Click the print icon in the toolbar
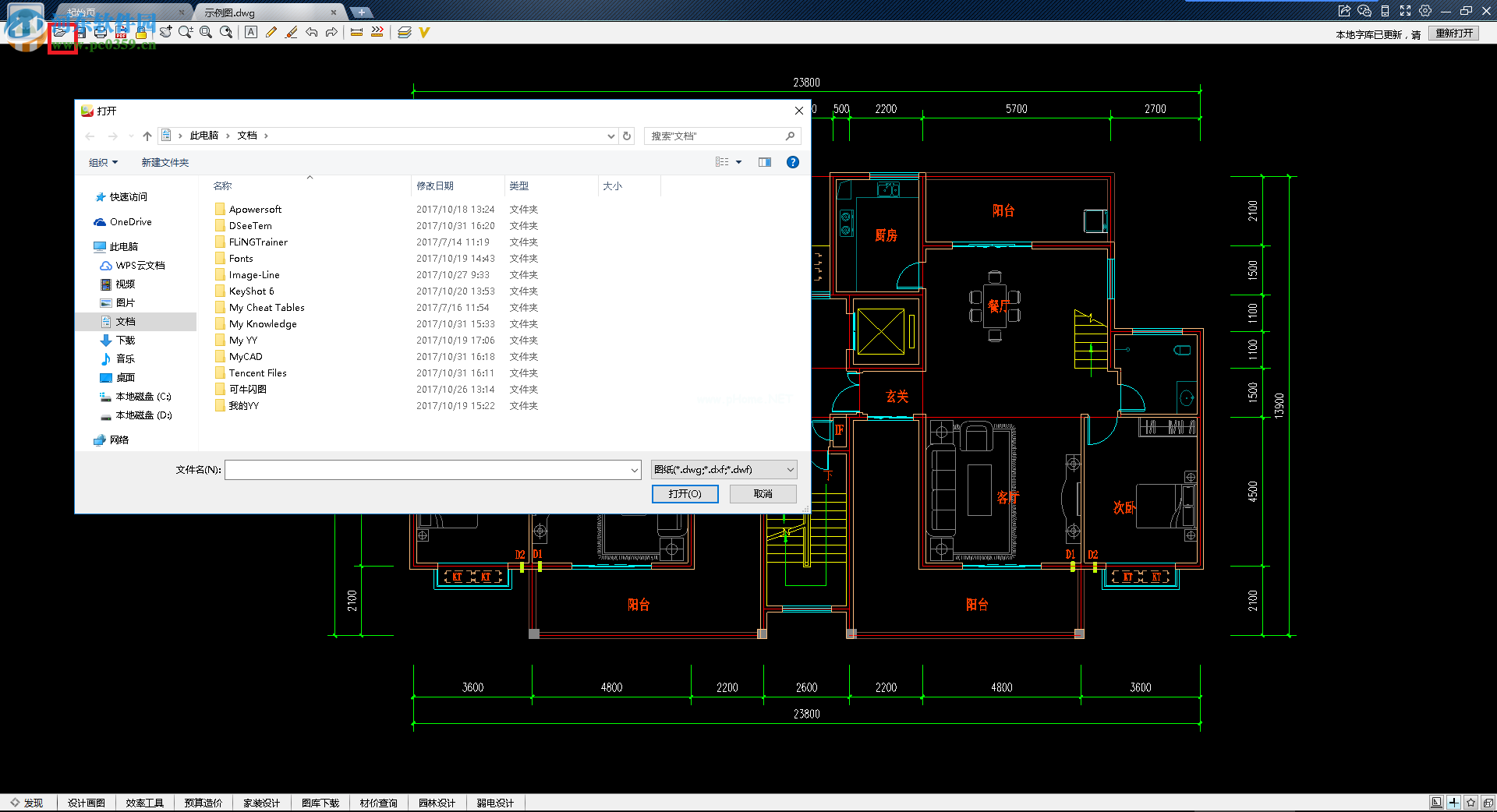 click(101, 32)
